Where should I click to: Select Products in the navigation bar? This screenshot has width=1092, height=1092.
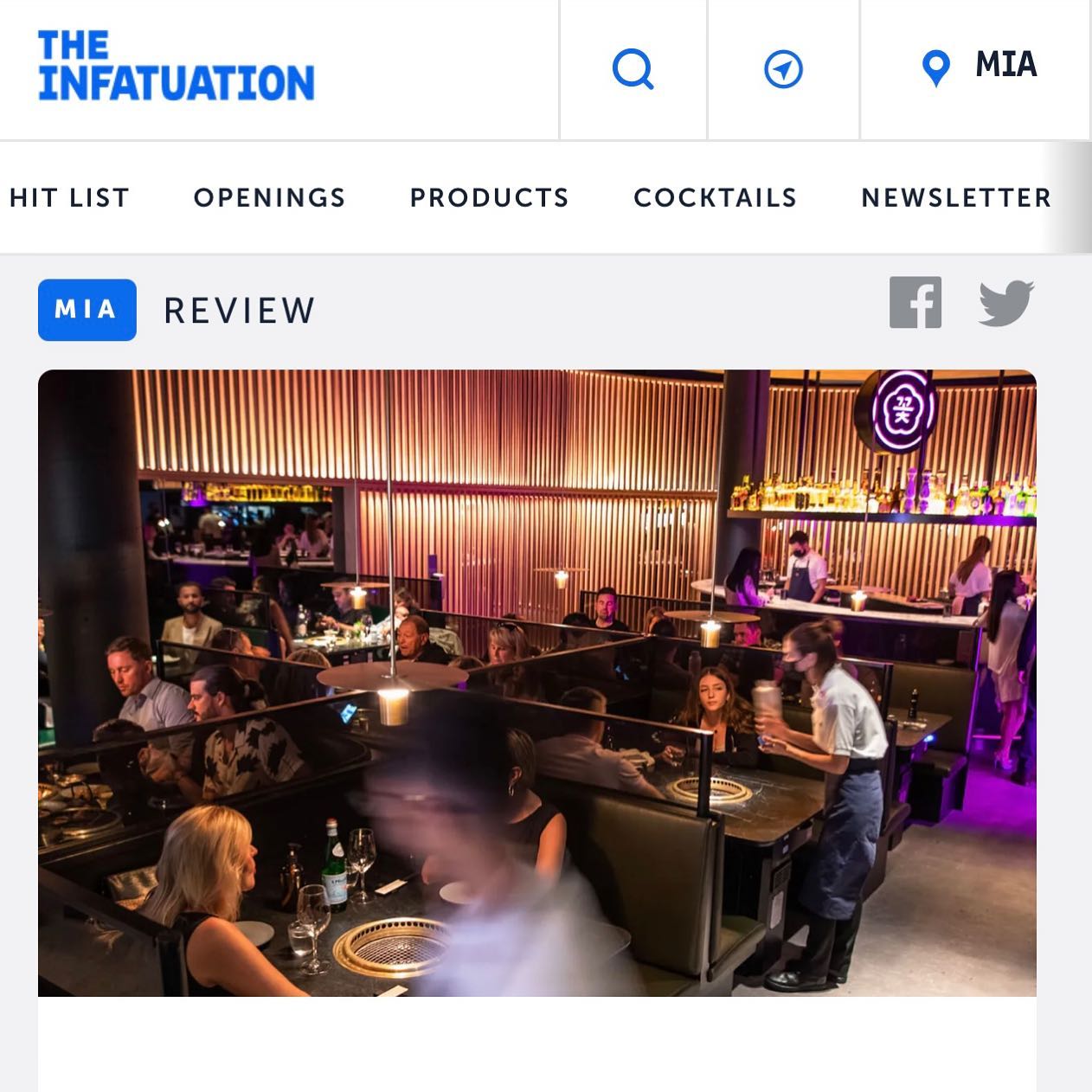coord(490,197)
